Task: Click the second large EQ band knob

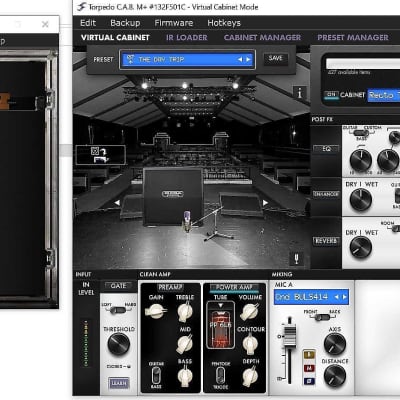Action: click(x=388, y=160)
